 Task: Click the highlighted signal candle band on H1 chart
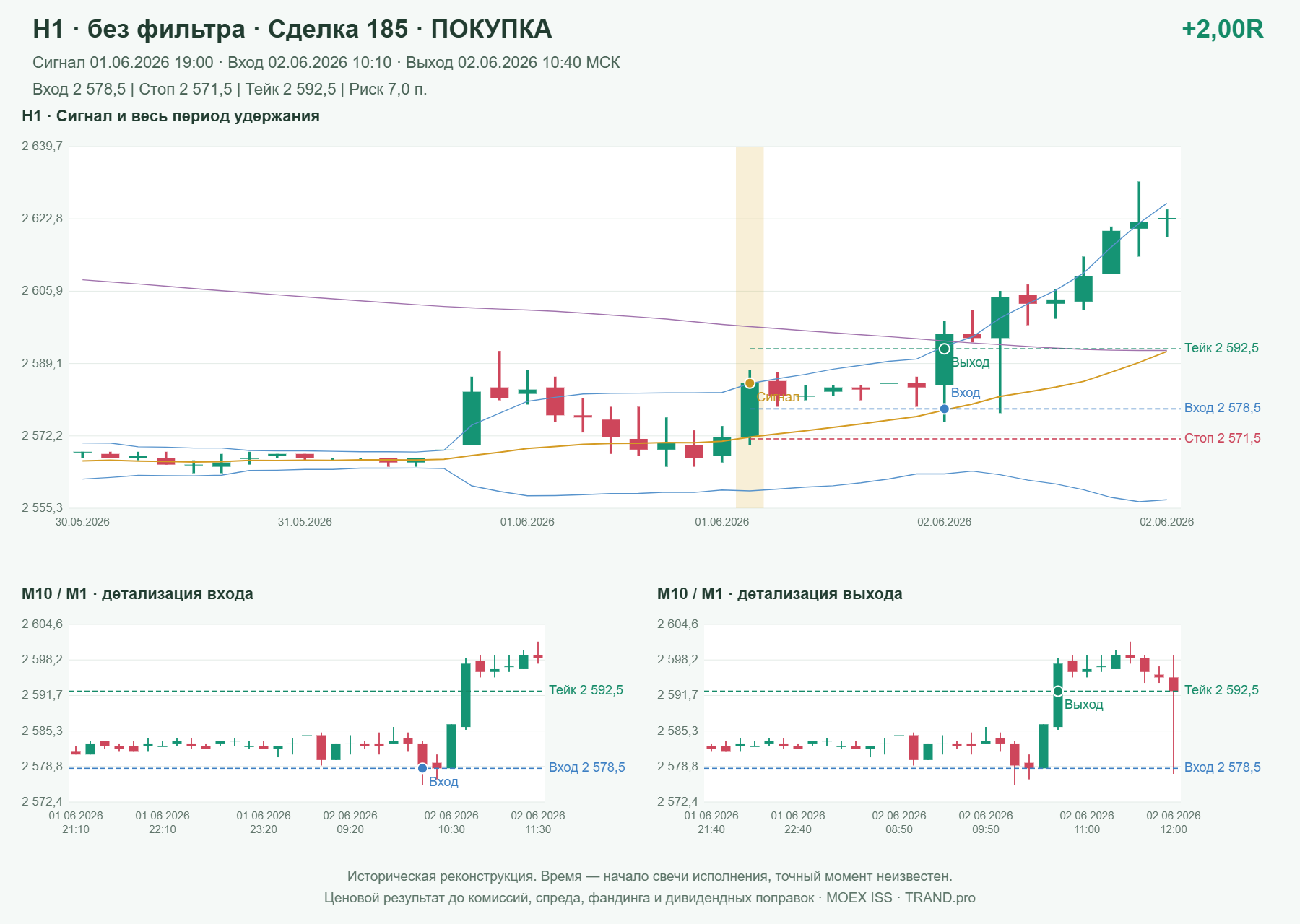[750, 327]
